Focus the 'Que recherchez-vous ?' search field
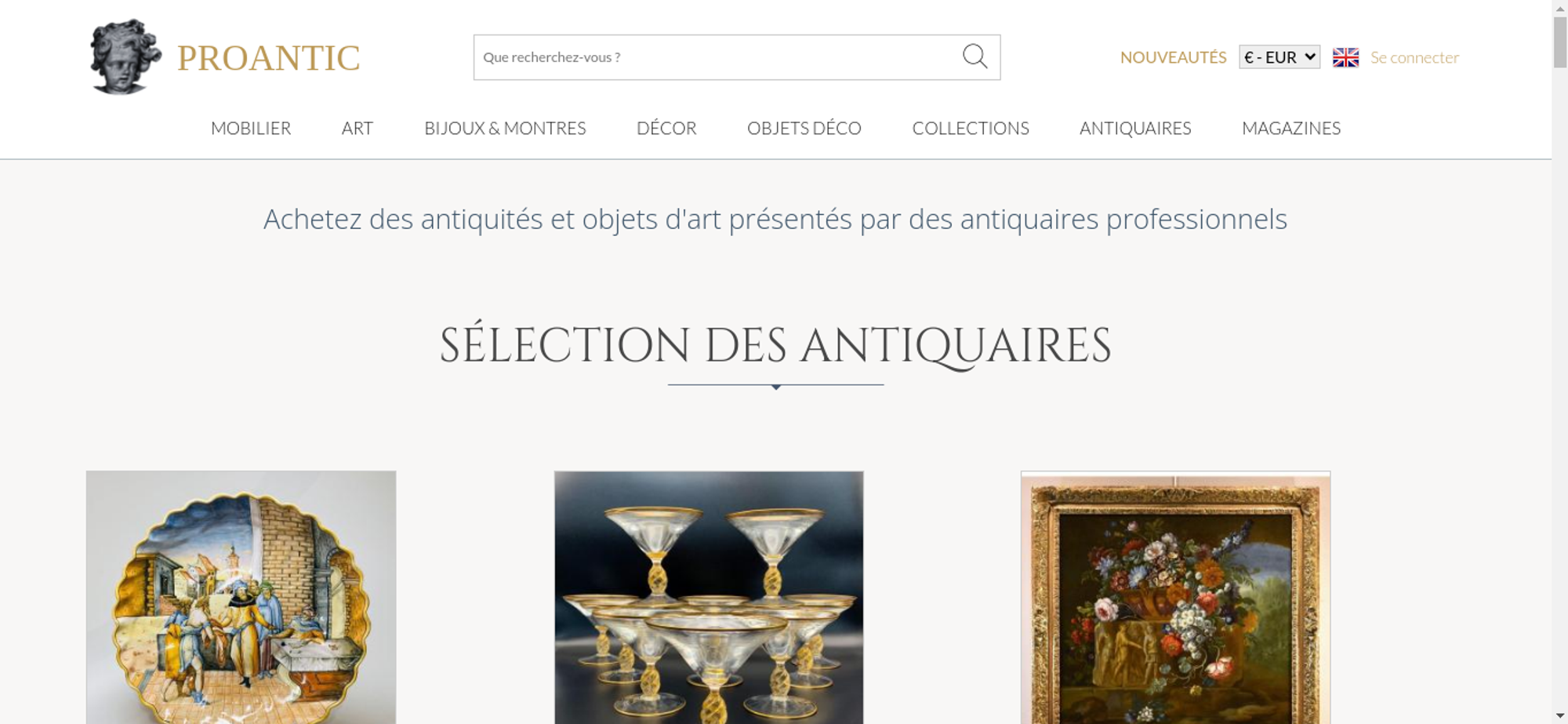 point(717,57)
